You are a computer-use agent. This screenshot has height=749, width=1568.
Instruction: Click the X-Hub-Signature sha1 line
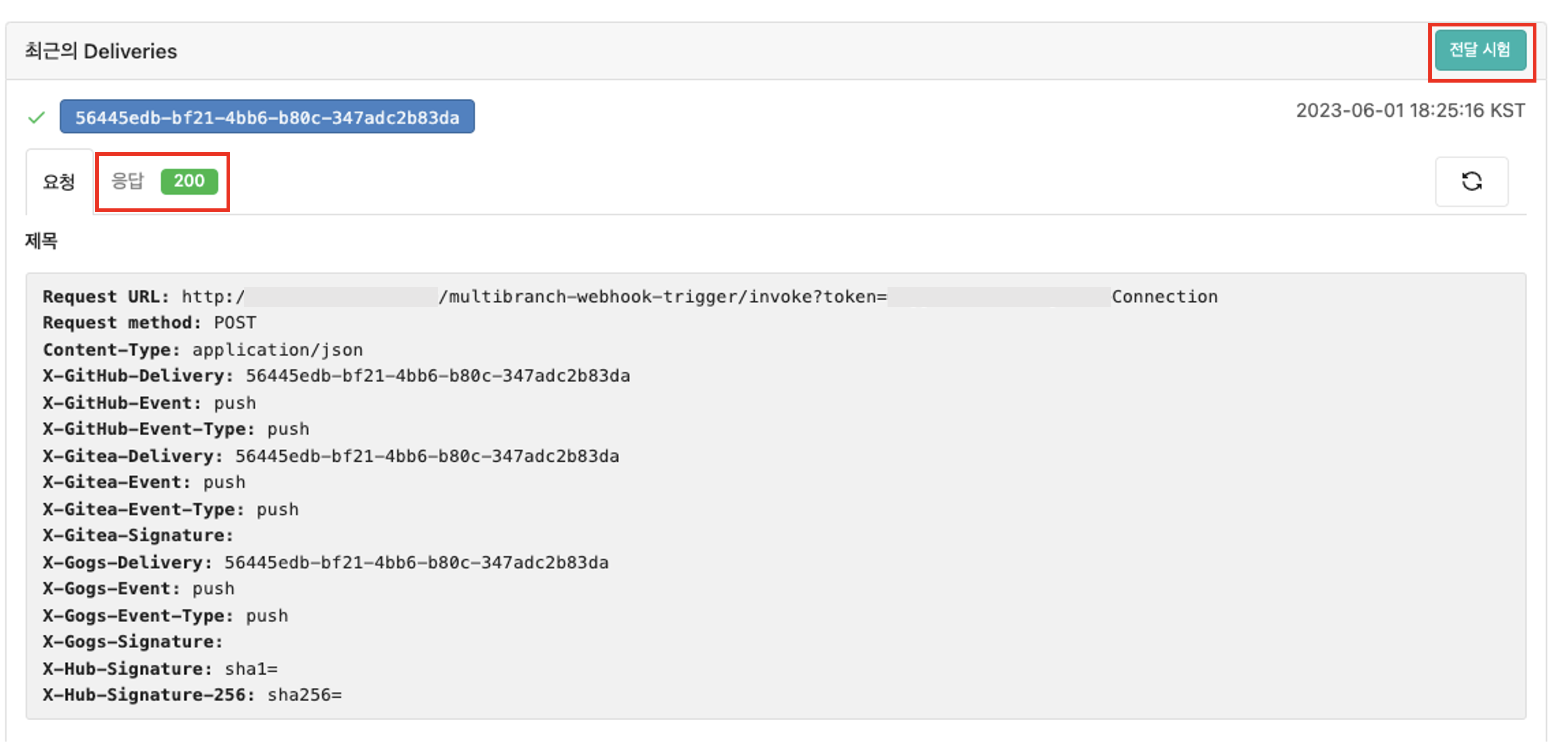(x=160, y=669)
